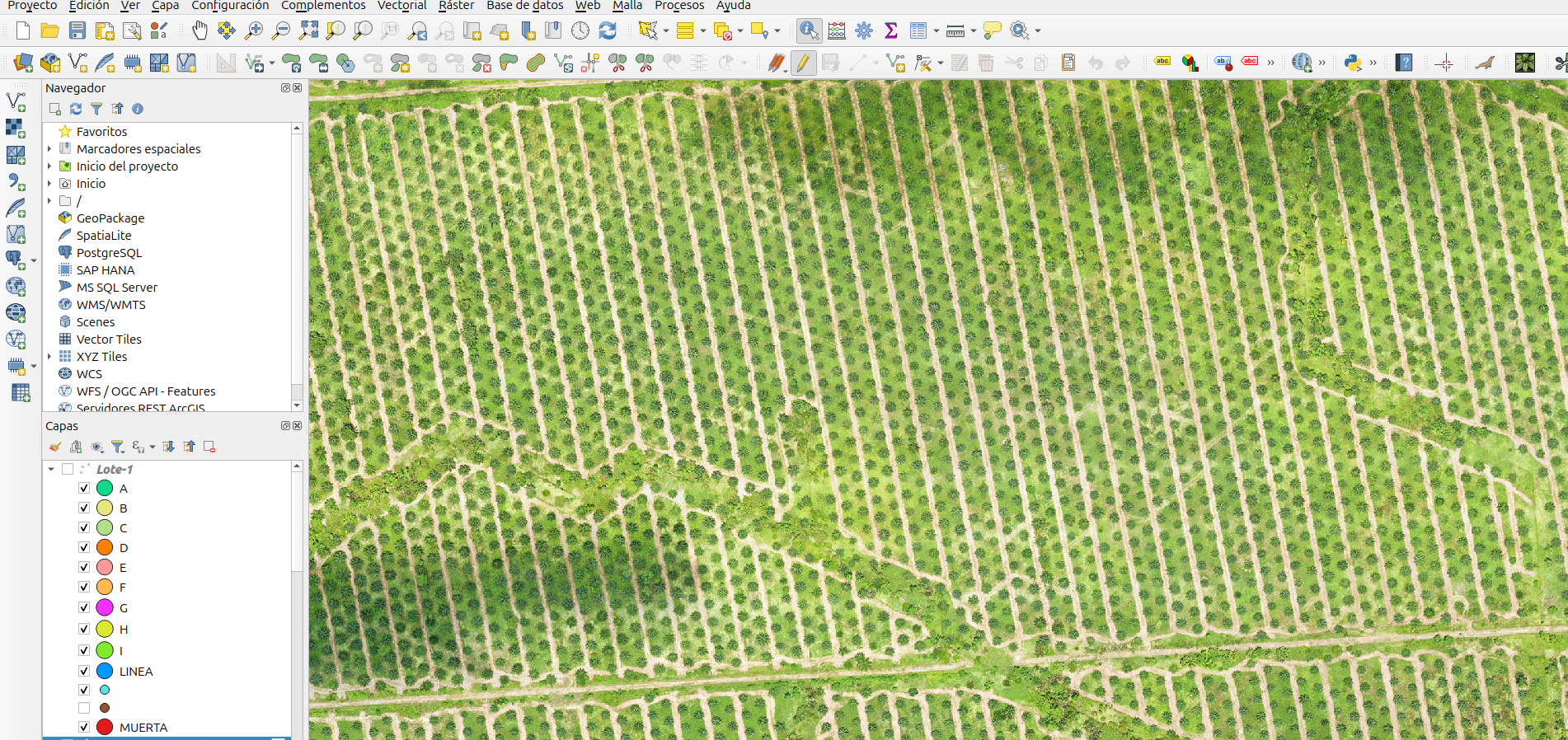Toggle the G category checkbox
The height and width of the screenshot is (740, 1568).
point(84,607)
